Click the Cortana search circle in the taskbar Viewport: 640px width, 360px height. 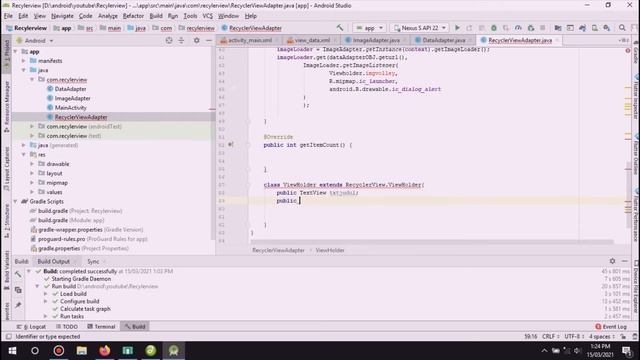pos(35,350)
